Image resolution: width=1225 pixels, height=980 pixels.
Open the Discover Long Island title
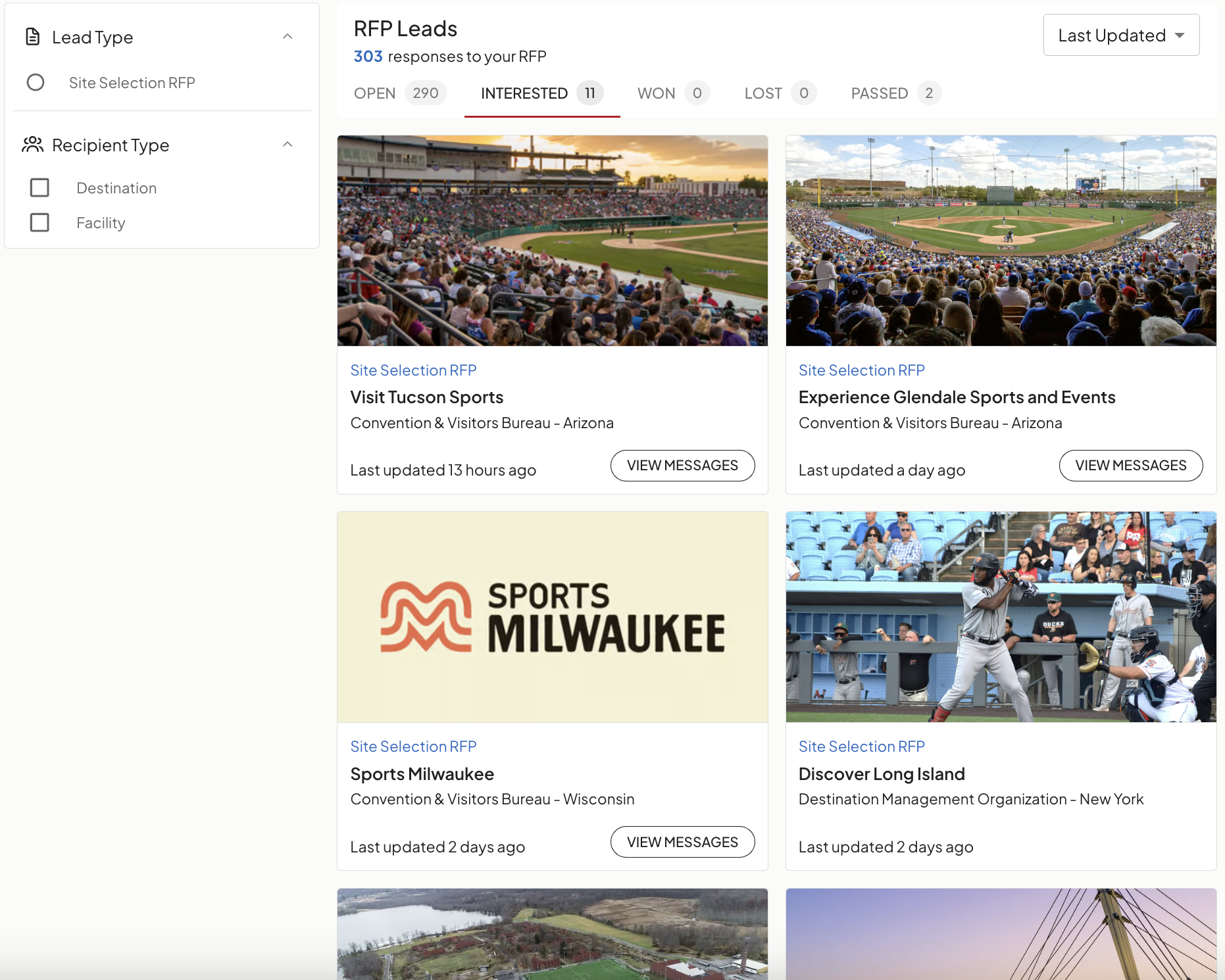pyautogui.click(x=882, y=774)
